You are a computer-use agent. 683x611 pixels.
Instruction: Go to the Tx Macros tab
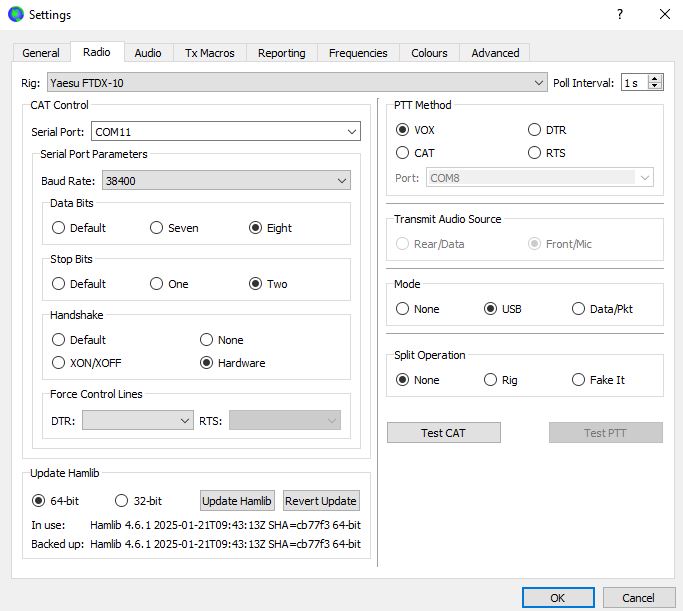pyautogui.click(x=210, y=53)
